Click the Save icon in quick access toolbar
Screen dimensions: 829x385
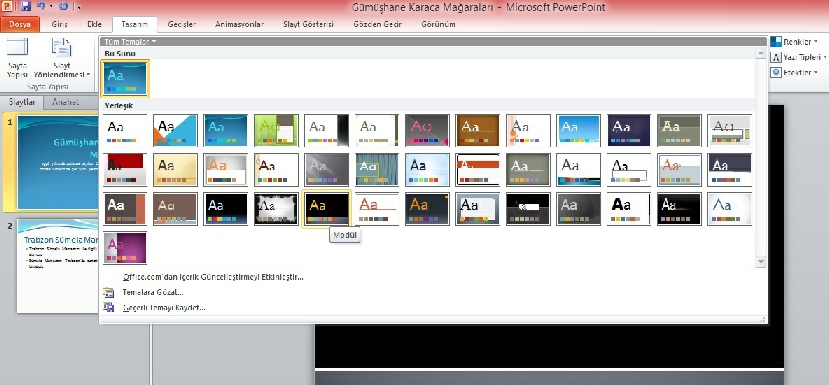25,7
